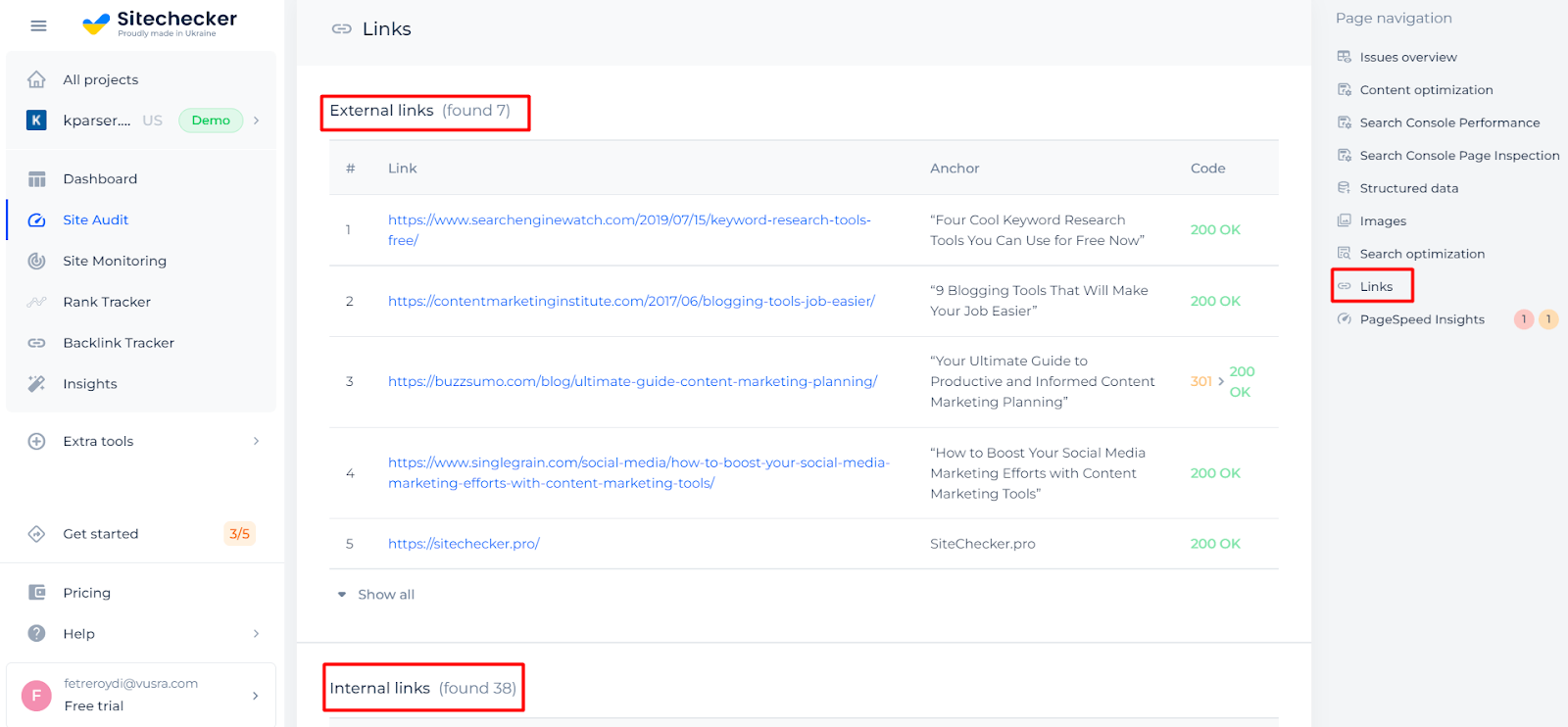Click the Extra tools plus icon
The image size is (1568, 727).
point(36,441)
